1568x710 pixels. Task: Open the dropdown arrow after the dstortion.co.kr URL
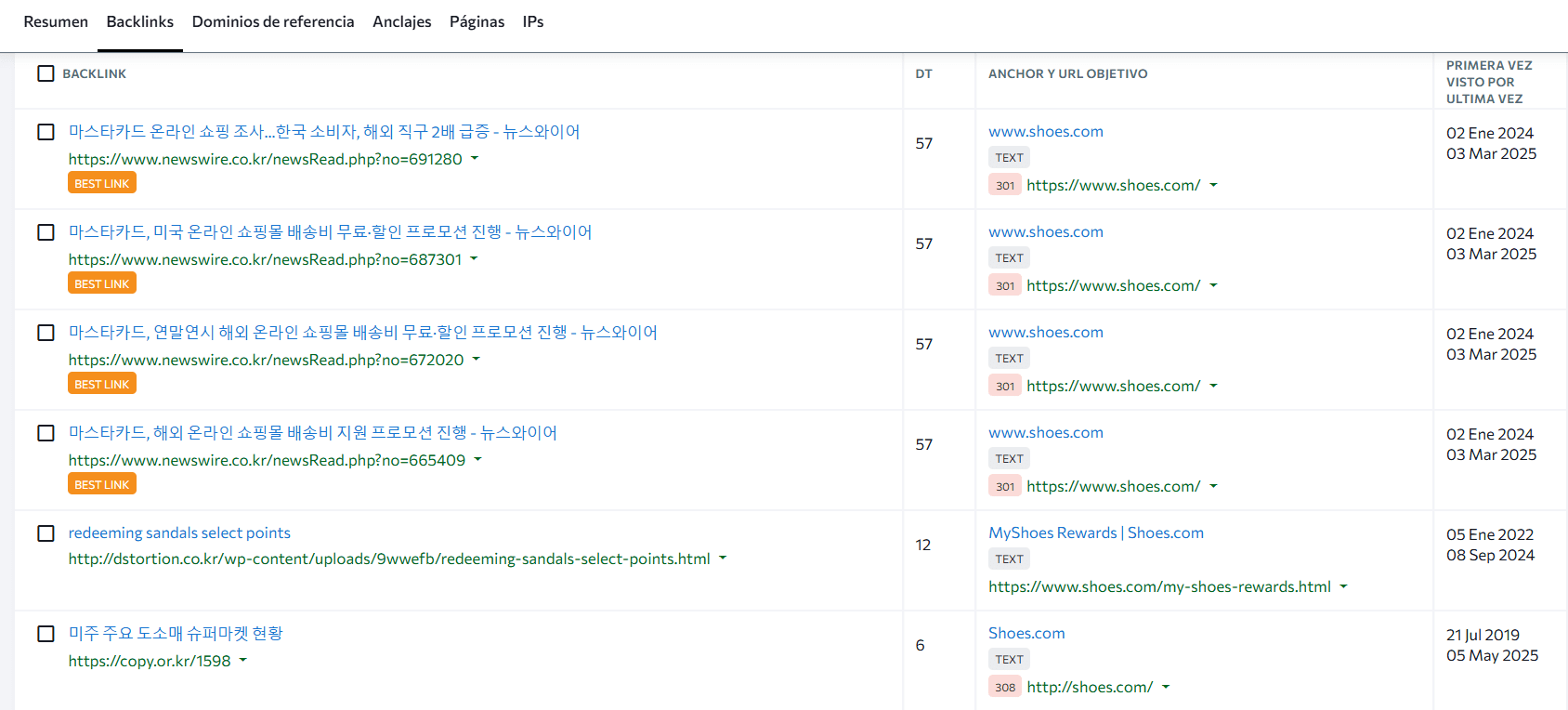(723, 559)
